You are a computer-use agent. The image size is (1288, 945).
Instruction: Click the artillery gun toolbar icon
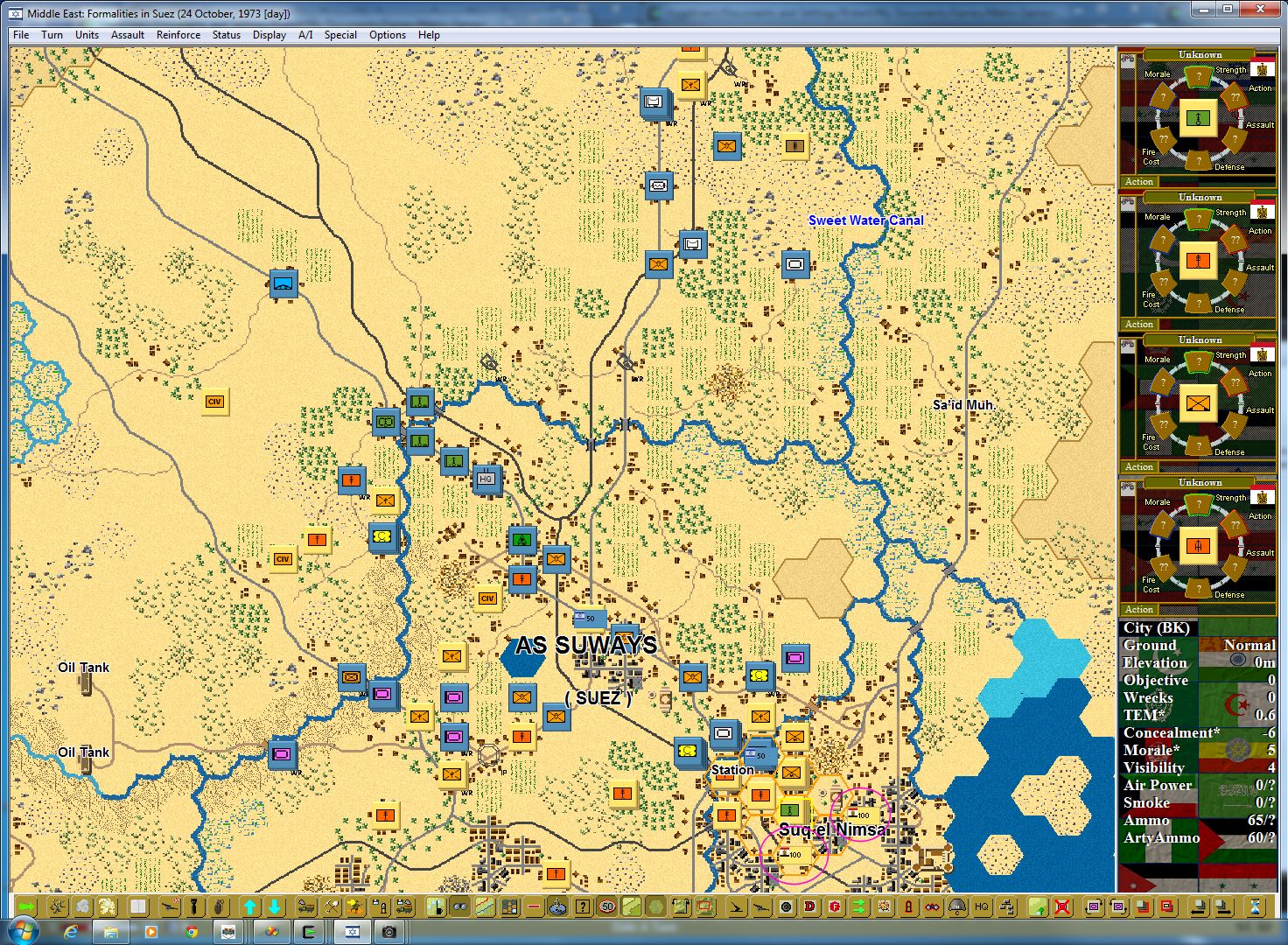pyautogui.click(x=169, y=906)
